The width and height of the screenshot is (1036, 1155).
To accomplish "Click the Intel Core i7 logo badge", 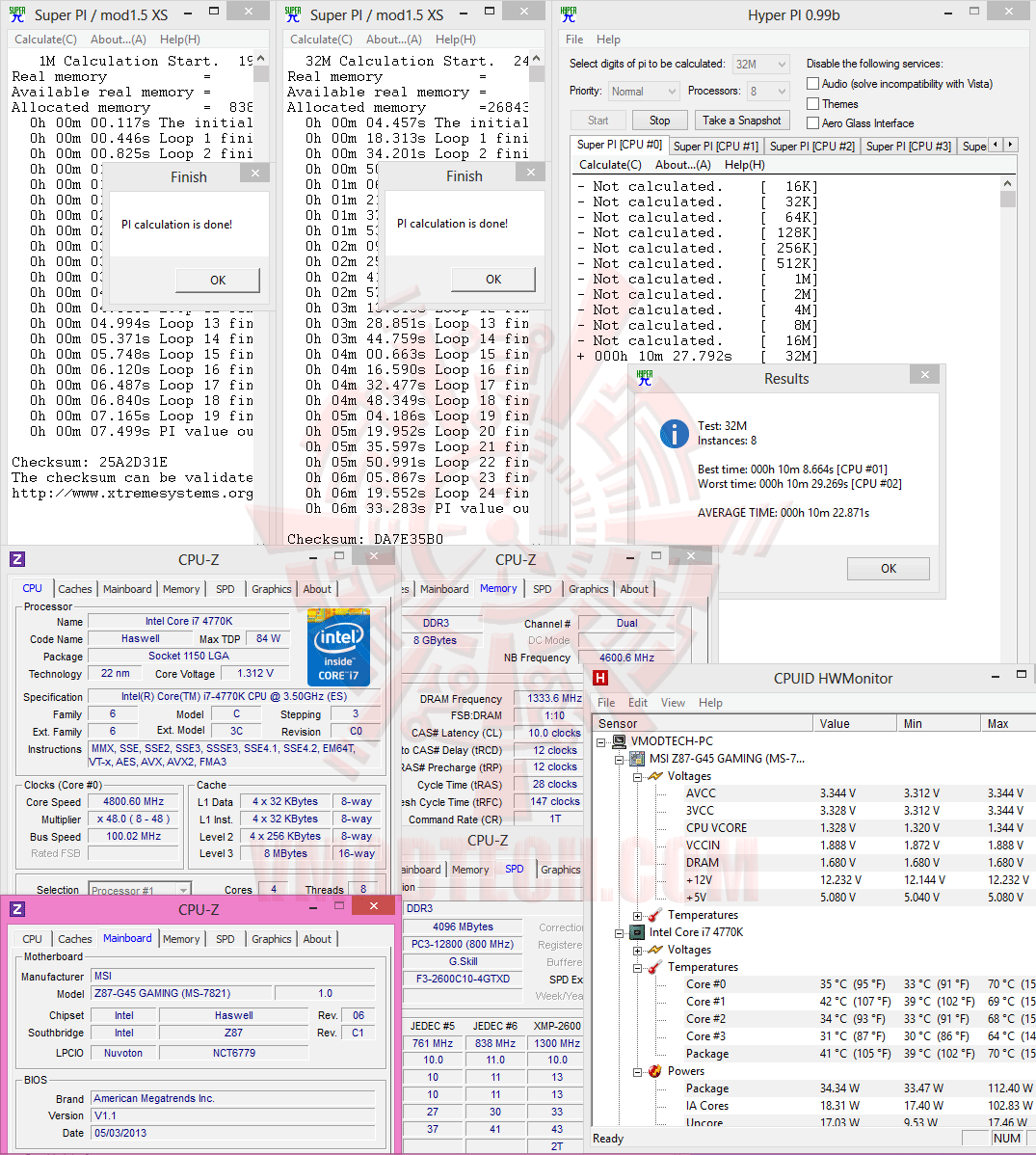I will click(x=338, y=648).
